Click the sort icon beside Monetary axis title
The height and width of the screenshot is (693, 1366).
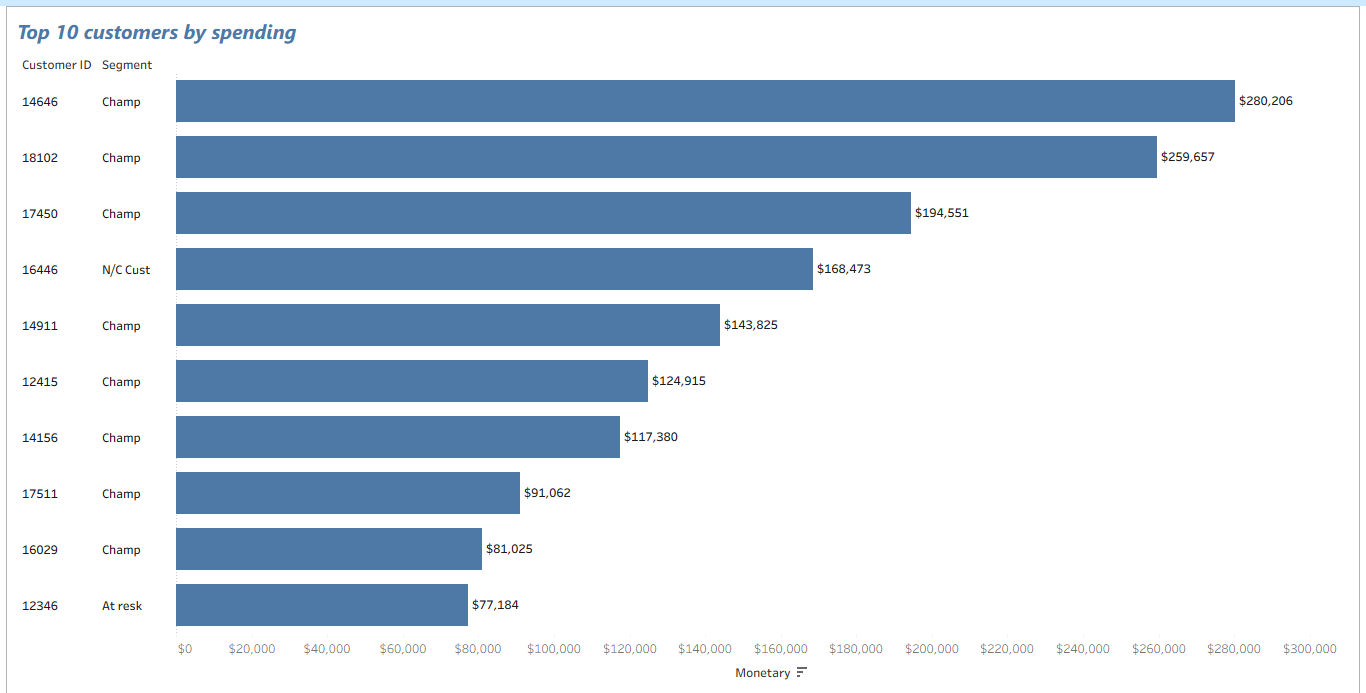tap(801, 673)
